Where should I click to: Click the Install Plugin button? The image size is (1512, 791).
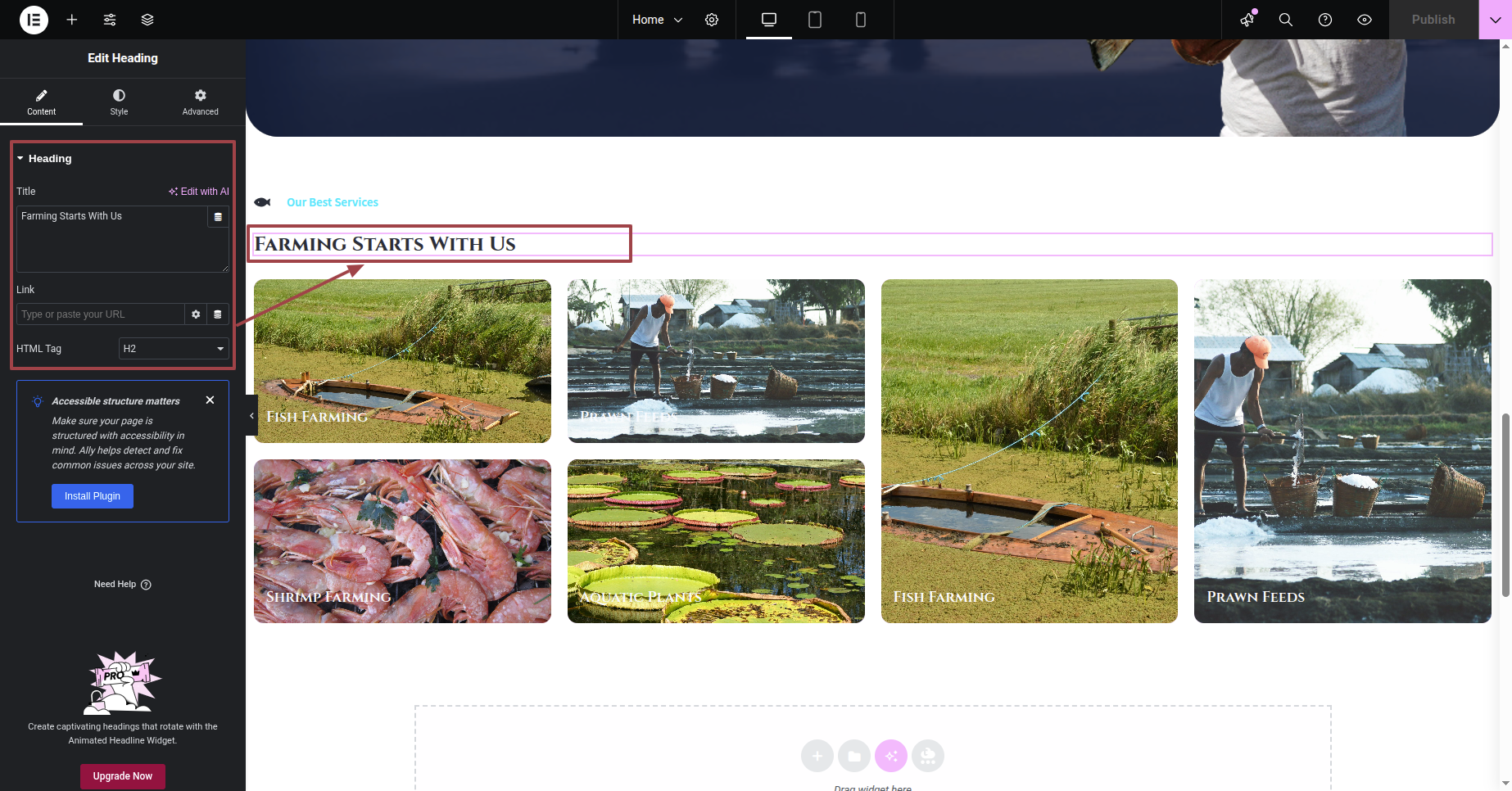pos(93,496)
